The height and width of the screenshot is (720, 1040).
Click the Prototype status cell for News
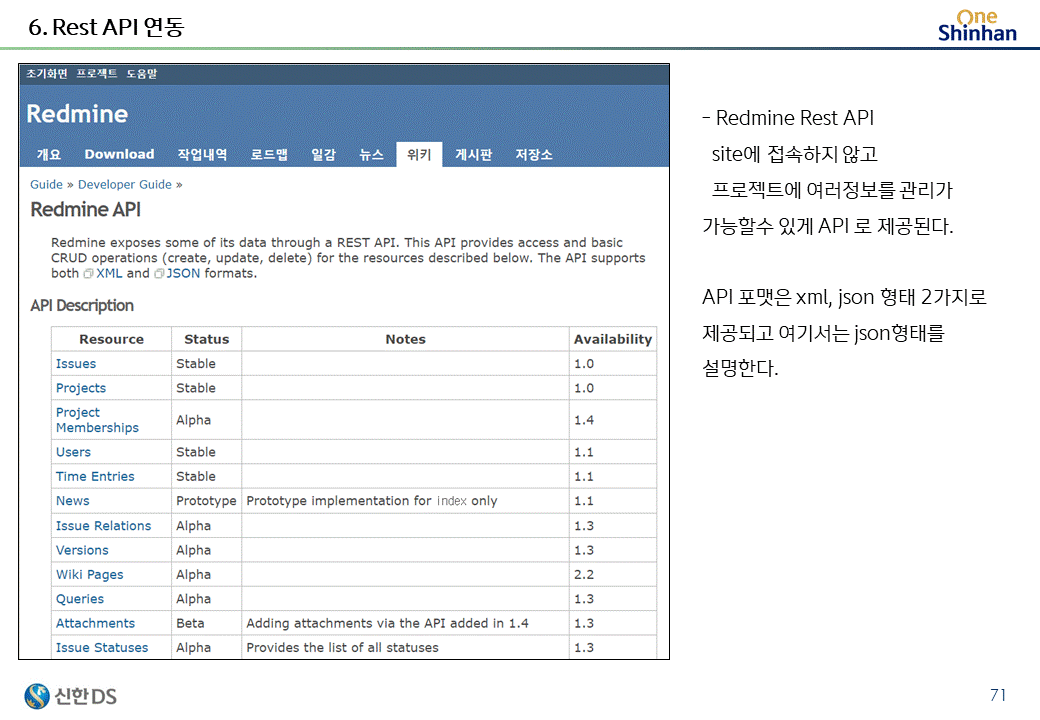click(206, 501)
